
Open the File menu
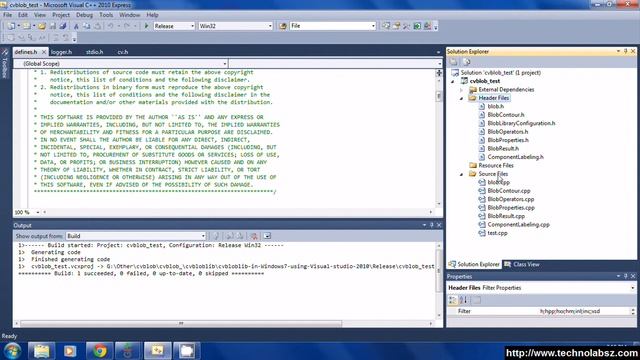coord(7,15)
